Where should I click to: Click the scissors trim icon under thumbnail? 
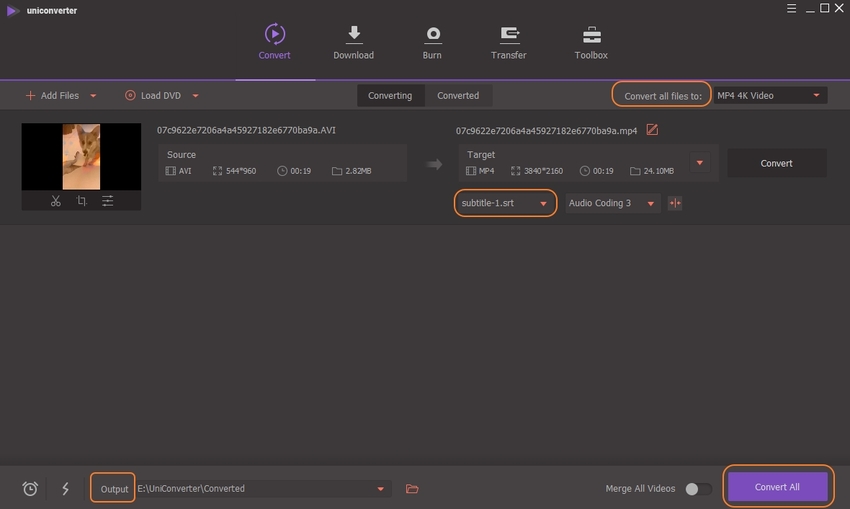pyautogui.click(x=56, y=201)
